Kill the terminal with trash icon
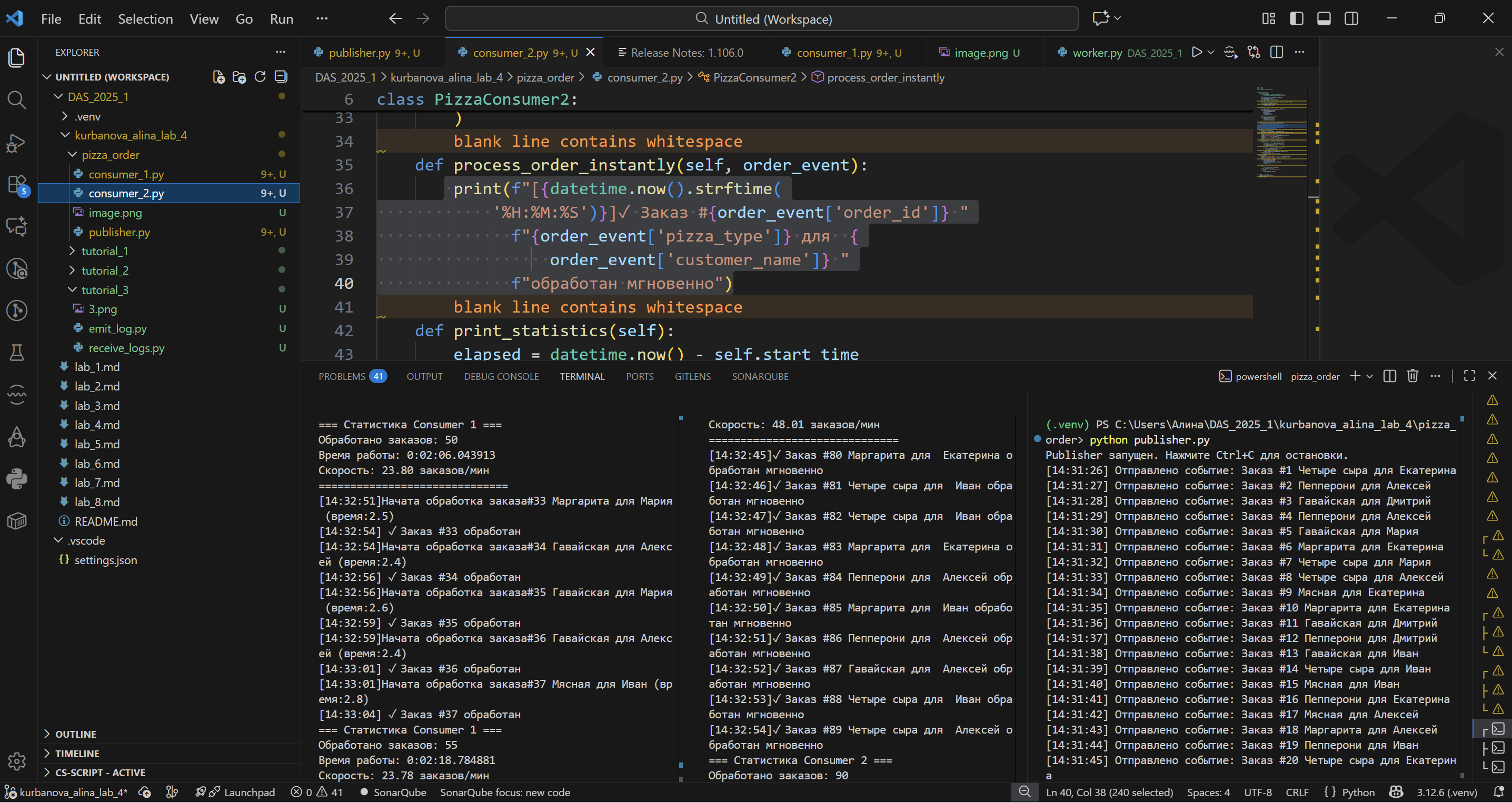Screen dimensions: 1512x803 pos(1412,376)
